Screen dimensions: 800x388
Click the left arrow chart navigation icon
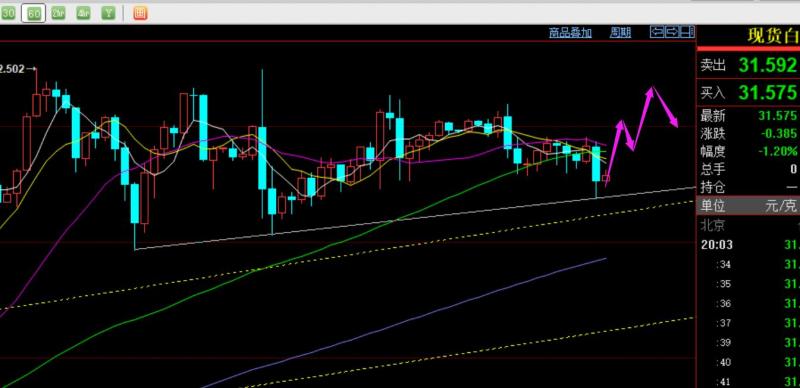point(657,32)
